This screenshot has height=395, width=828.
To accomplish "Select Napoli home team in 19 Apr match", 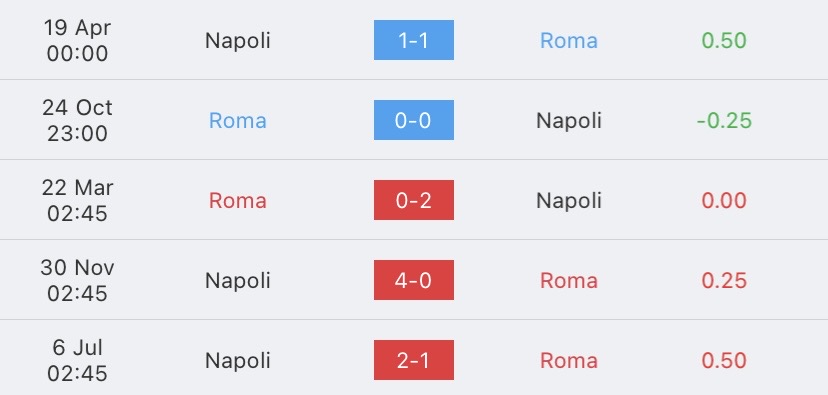I will (238, 41).
